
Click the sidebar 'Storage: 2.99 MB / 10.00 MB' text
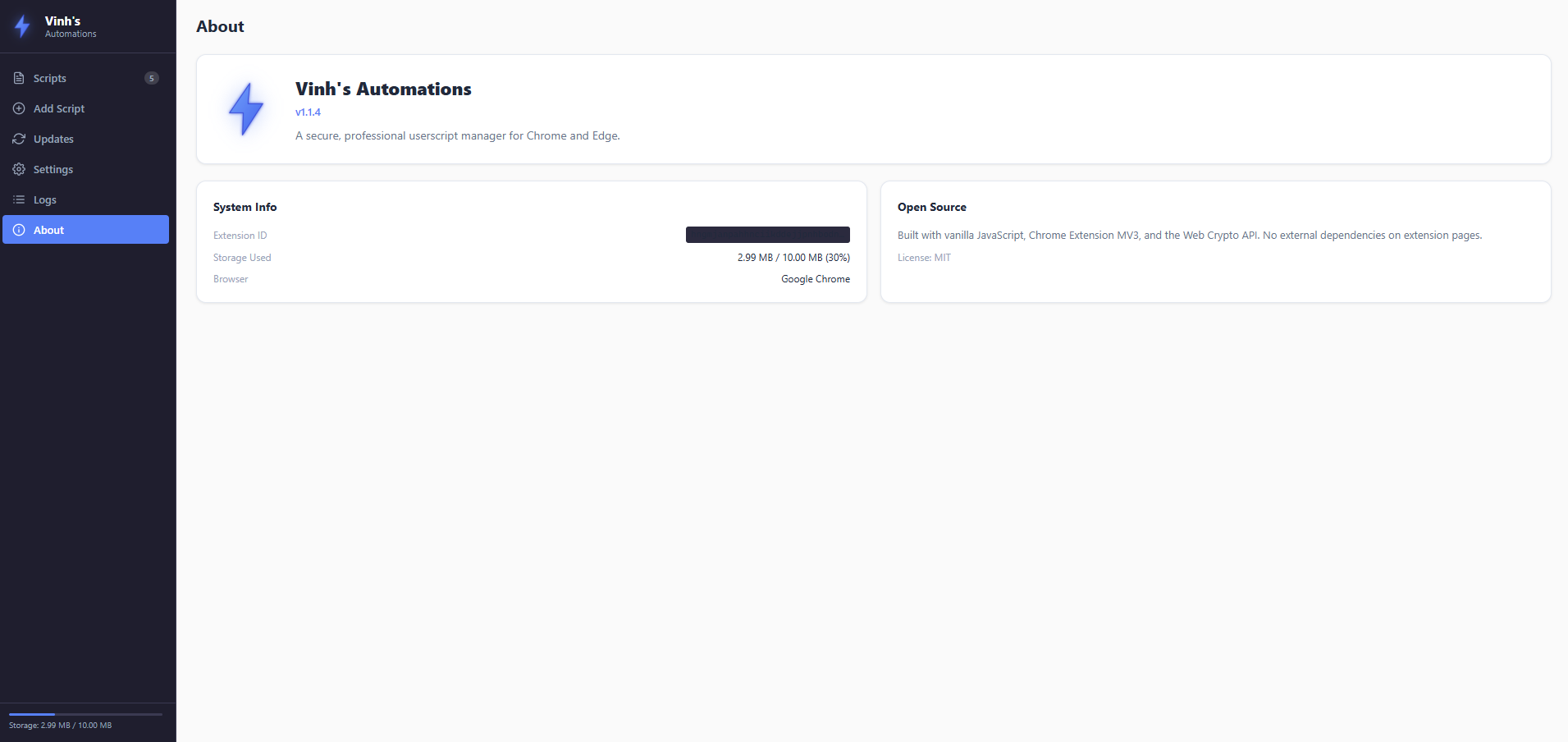click(60, 726)
